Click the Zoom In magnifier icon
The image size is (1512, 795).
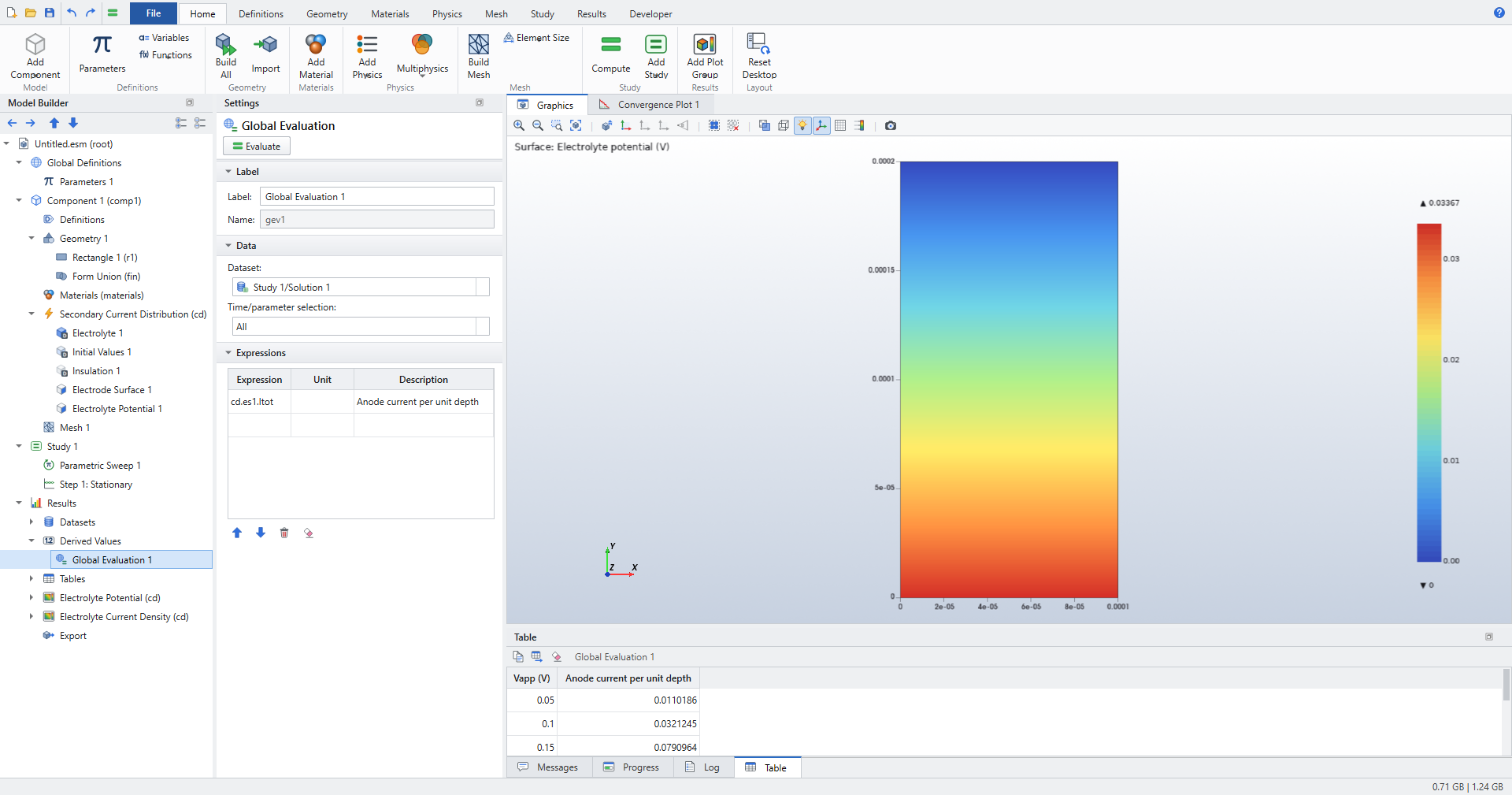coord(519,125)
